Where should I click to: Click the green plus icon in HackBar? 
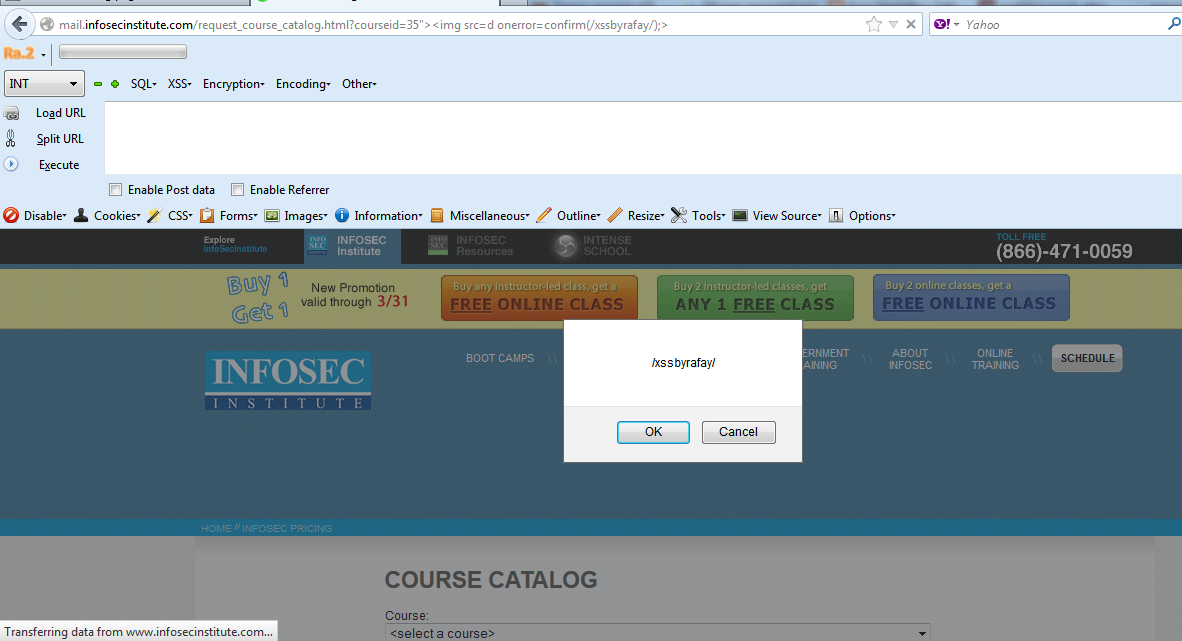[115, 85]
